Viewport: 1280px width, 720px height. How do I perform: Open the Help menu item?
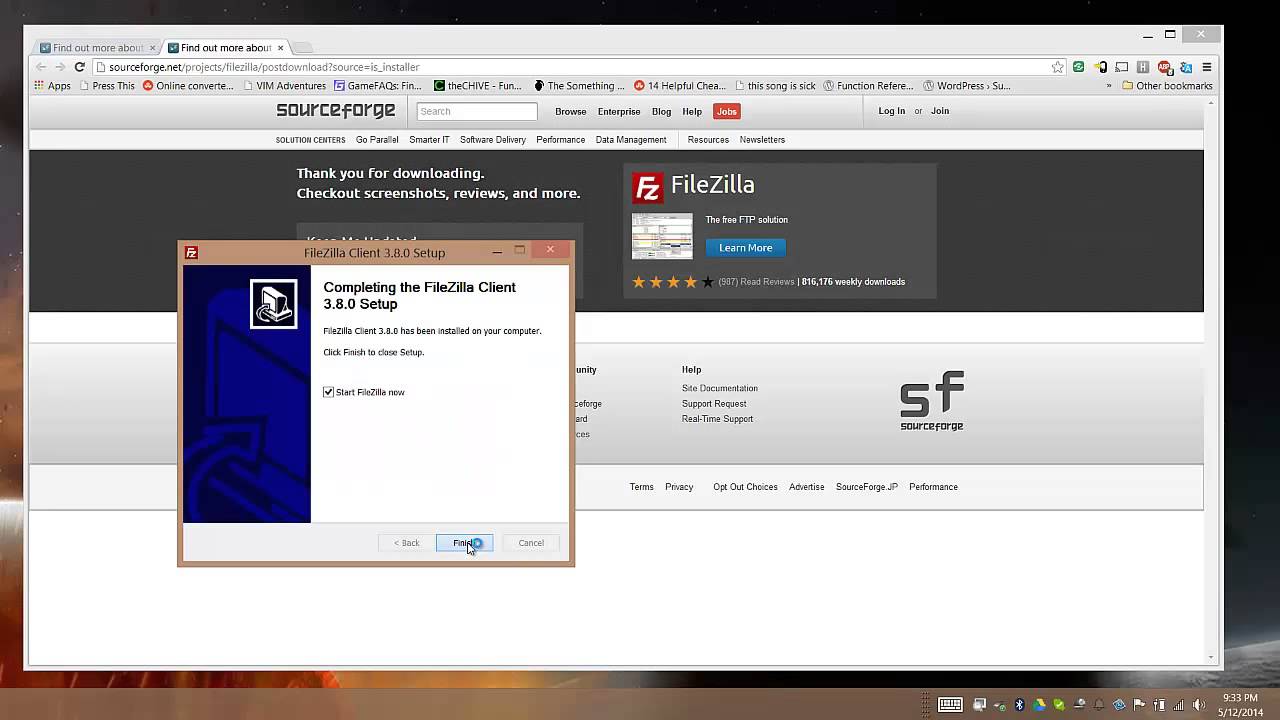coord(692,111)
